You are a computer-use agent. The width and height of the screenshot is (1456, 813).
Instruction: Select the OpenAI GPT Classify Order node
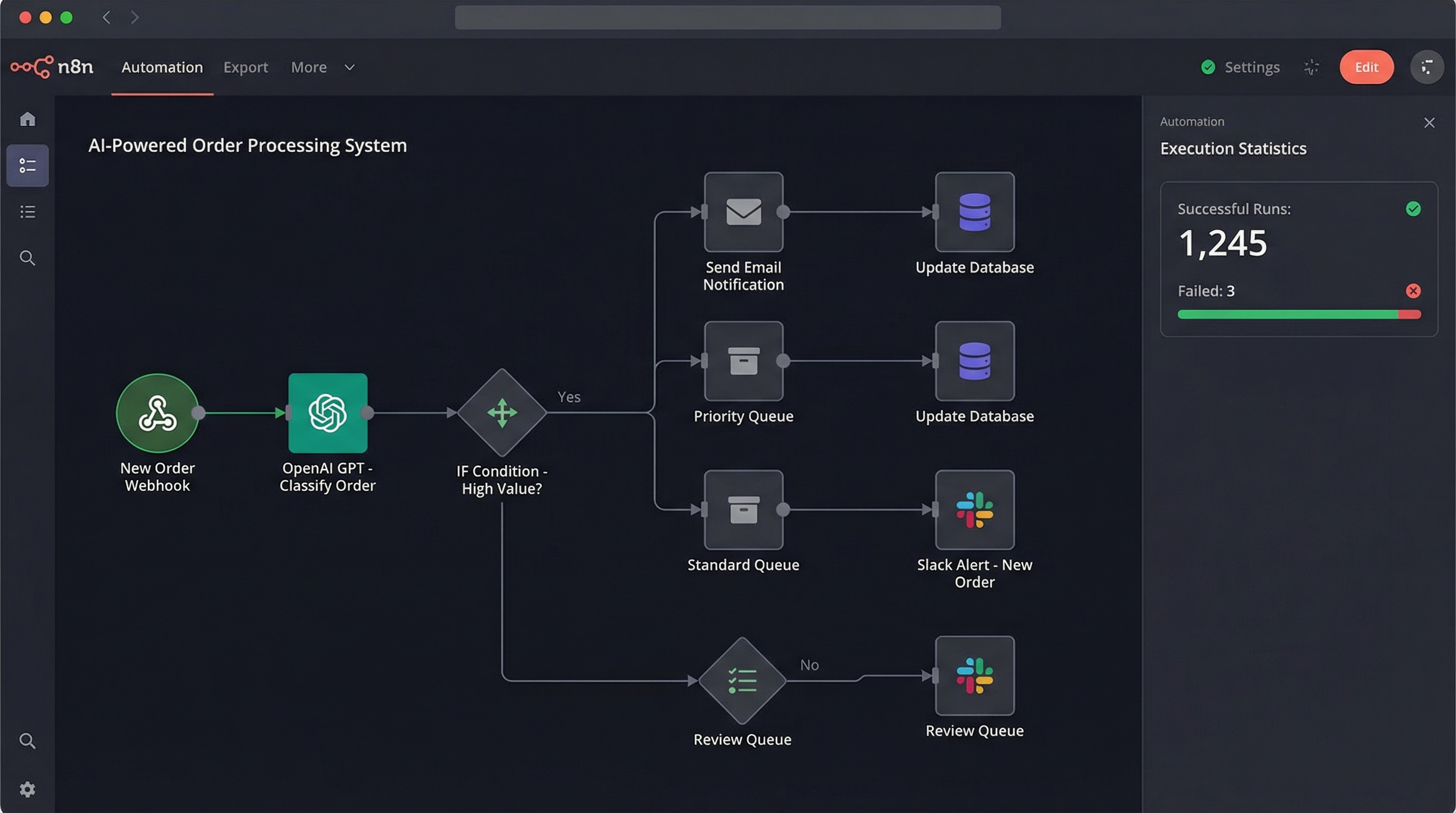click(x=328, y=413)
